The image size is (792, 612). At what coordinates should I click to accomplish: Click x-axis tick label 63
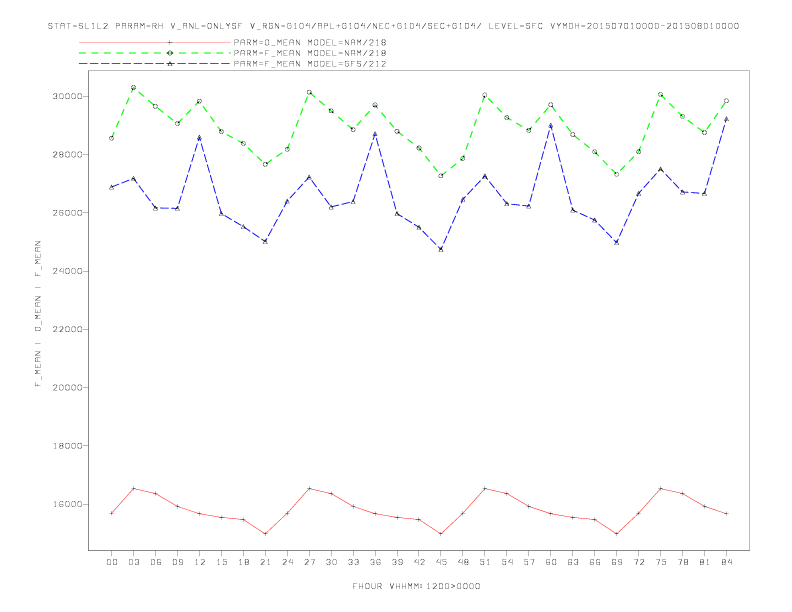click(573, 562)
